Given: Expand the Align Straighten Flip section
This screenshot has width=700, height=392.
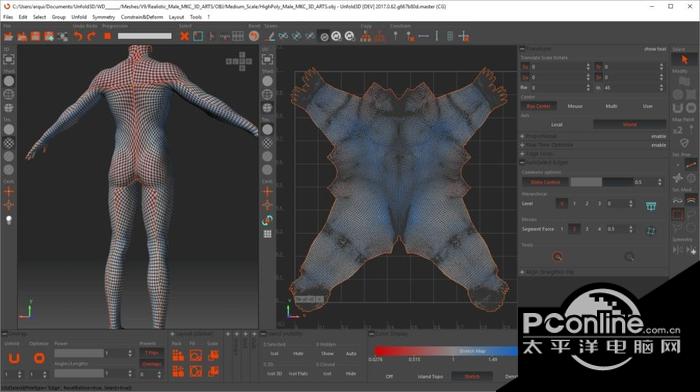Looking at the screenshot, I should [522, 272].
